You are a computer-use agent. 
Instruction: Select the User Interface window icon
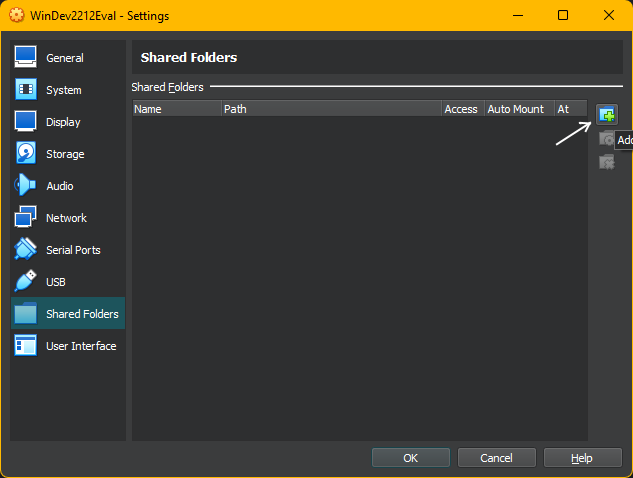(26, 345)
